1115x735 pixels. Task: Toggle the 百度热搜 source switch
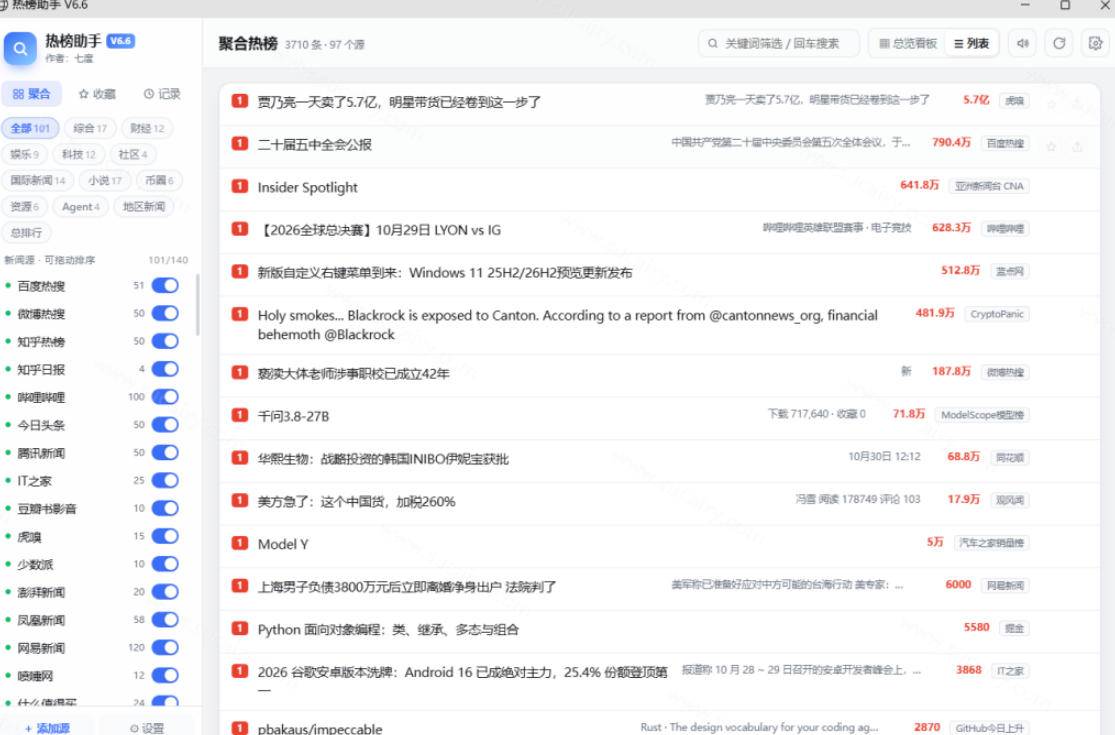pos(165,286)
